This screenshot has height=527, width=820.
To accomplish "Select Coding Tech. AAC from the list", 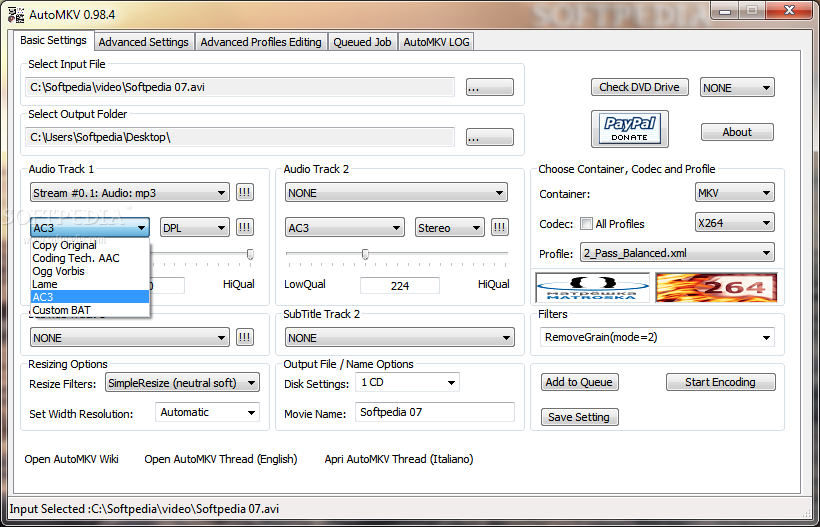I will point(90,258).
